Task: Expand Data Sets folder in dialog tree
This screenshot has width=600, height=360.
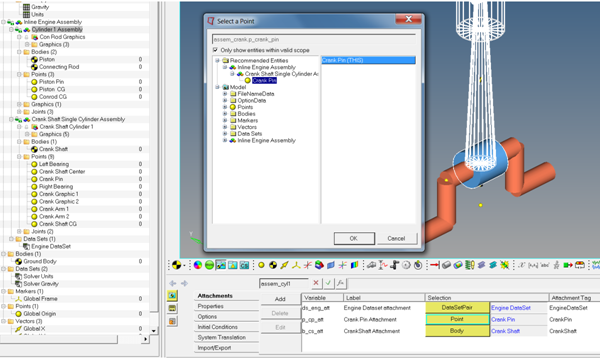Action: coord(225,134)
